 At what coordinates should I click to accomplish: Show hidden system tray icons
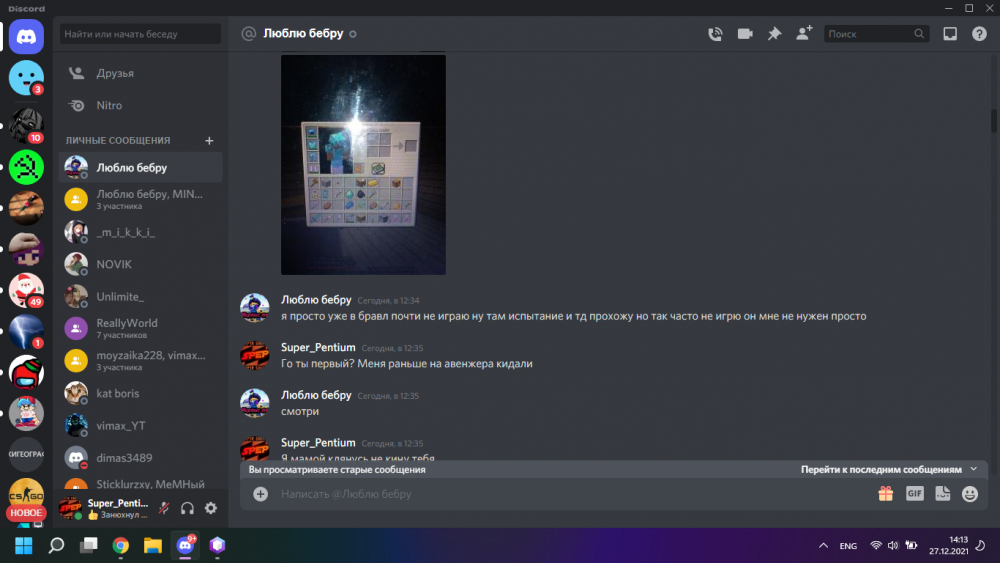pyautogui.click(x=823, y=546)
